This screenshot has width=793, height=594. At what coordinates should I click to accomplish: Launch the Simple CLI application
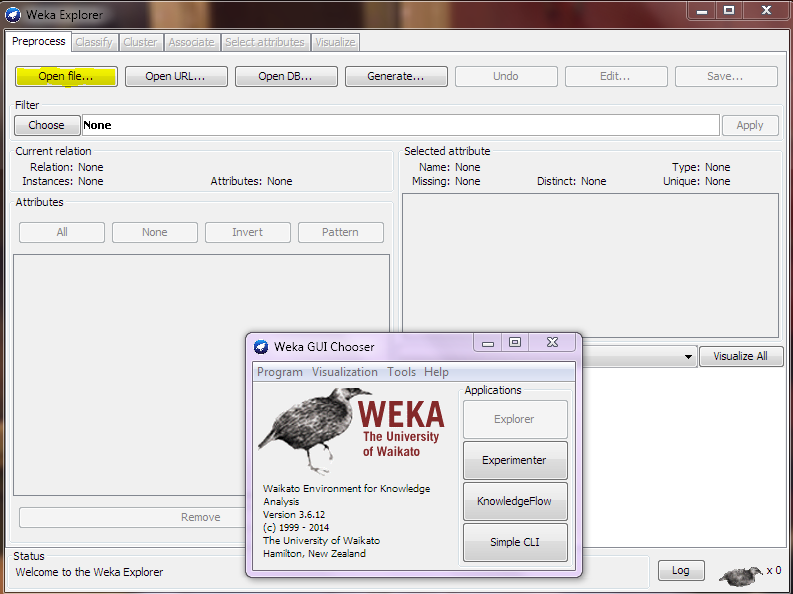pos(515,542)
